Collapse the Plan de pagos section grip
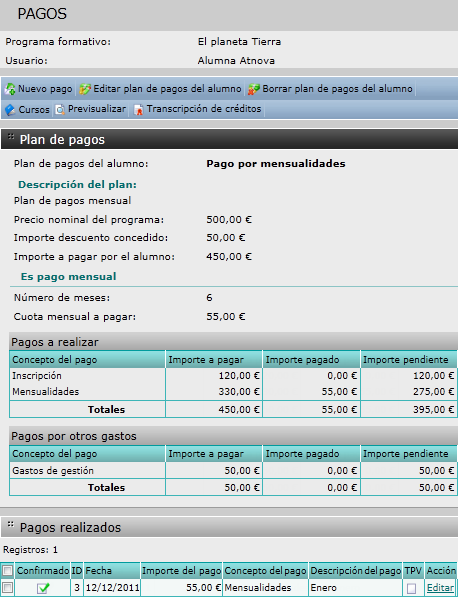The width and height of the screenshot is (458, 597). point(11,137)
